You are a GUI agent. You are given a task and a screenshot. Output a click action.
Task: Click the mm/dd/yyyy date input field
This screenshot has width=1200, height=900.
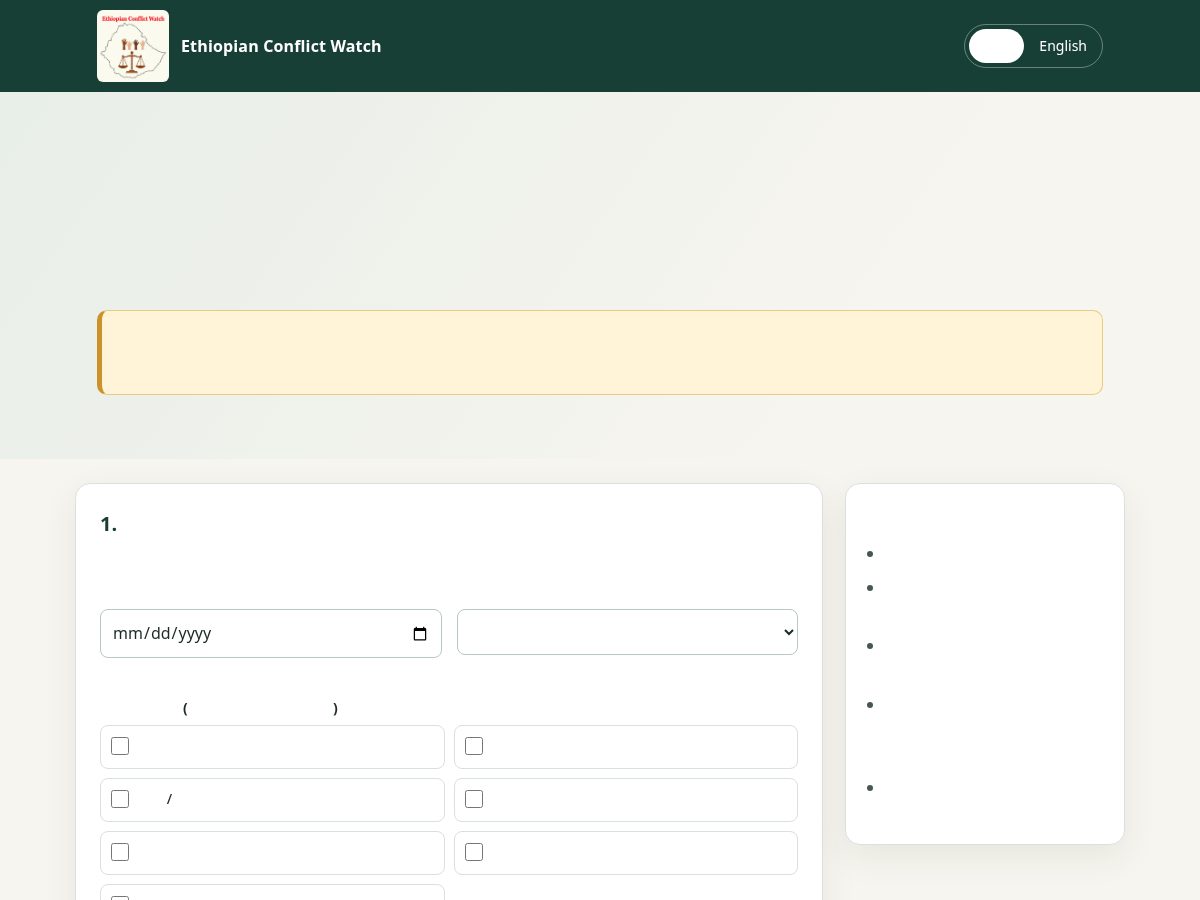pyautogui.click(x=271, y=633)
